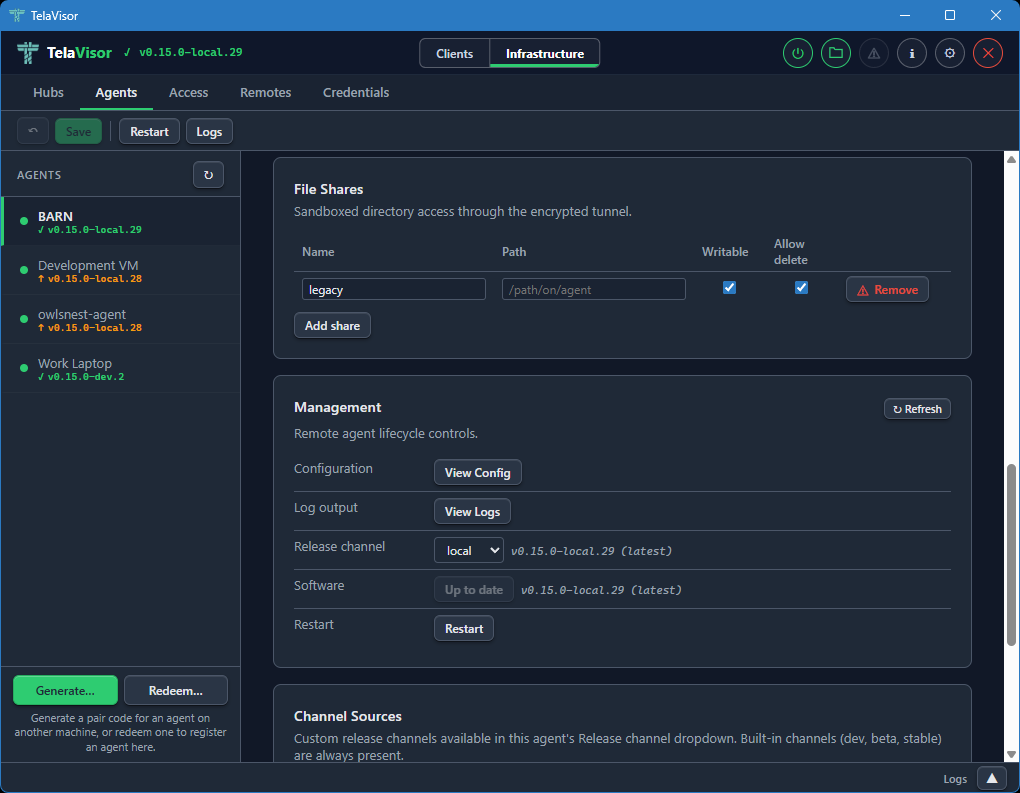Image resolution: width=1020 pixels, height=793 pixels.
Task: Click the share Name field containing legacy
Action: tap(394, 289)
